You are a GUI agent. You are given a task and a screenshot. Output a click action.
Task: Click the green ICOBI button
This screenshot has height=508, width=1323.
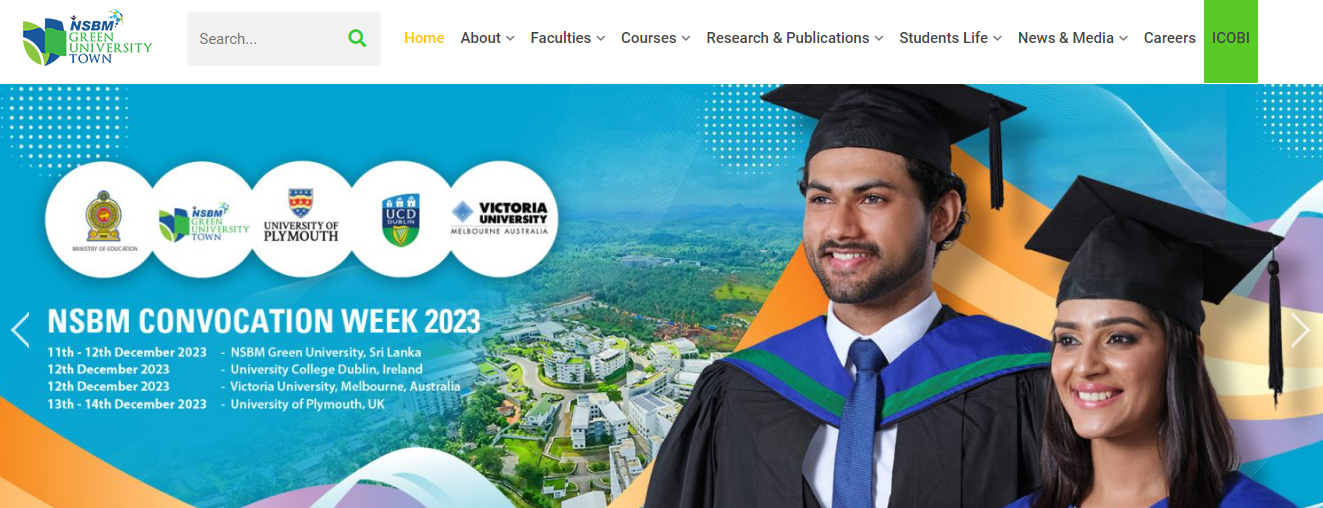coord(1231,40)
